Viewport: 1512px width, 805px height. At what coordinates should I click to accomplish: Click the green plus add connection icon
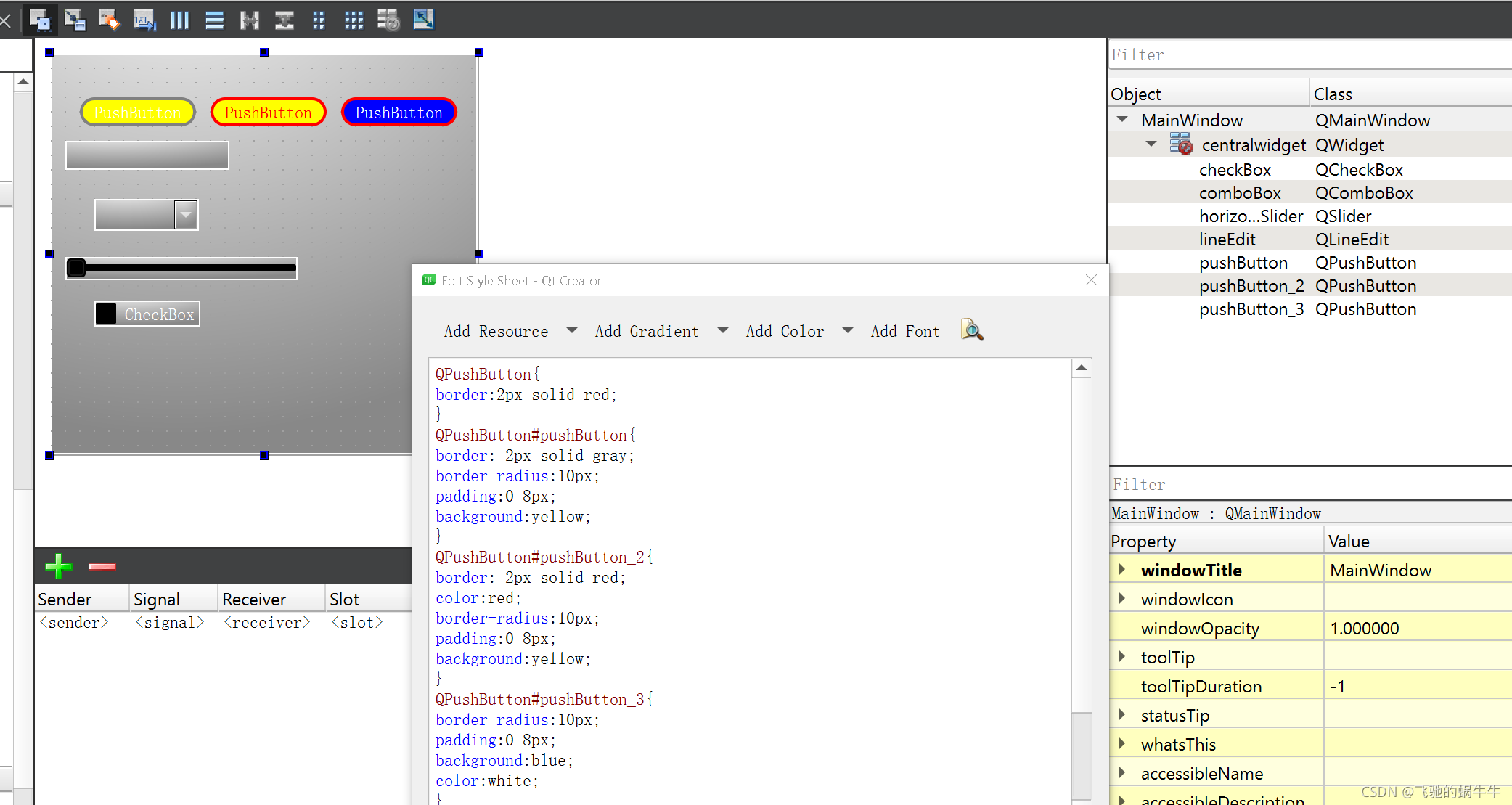pos(58,566)
